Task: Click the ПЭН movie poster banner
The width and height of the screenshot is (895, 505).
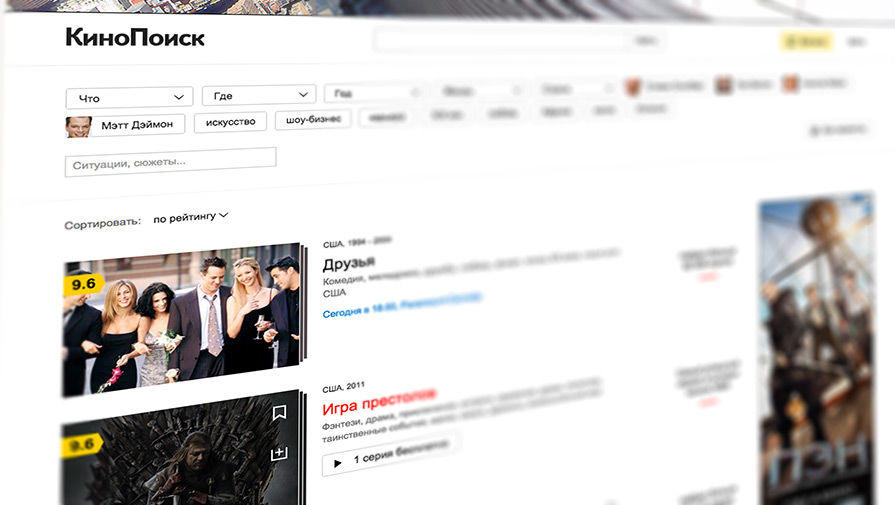Action: tap(815, 350)
